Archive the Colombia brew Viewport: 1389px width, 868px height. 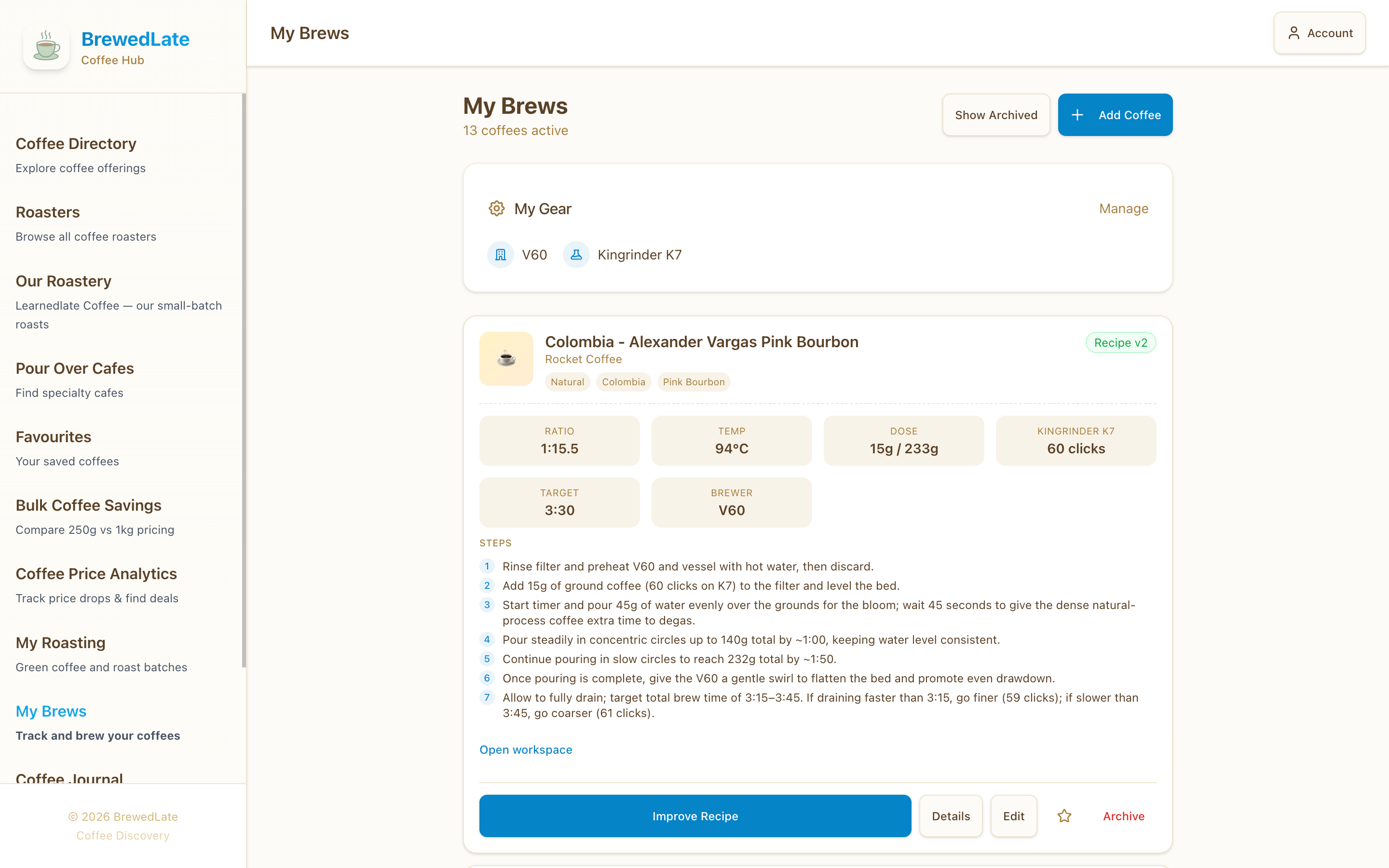pos(1123,816)
